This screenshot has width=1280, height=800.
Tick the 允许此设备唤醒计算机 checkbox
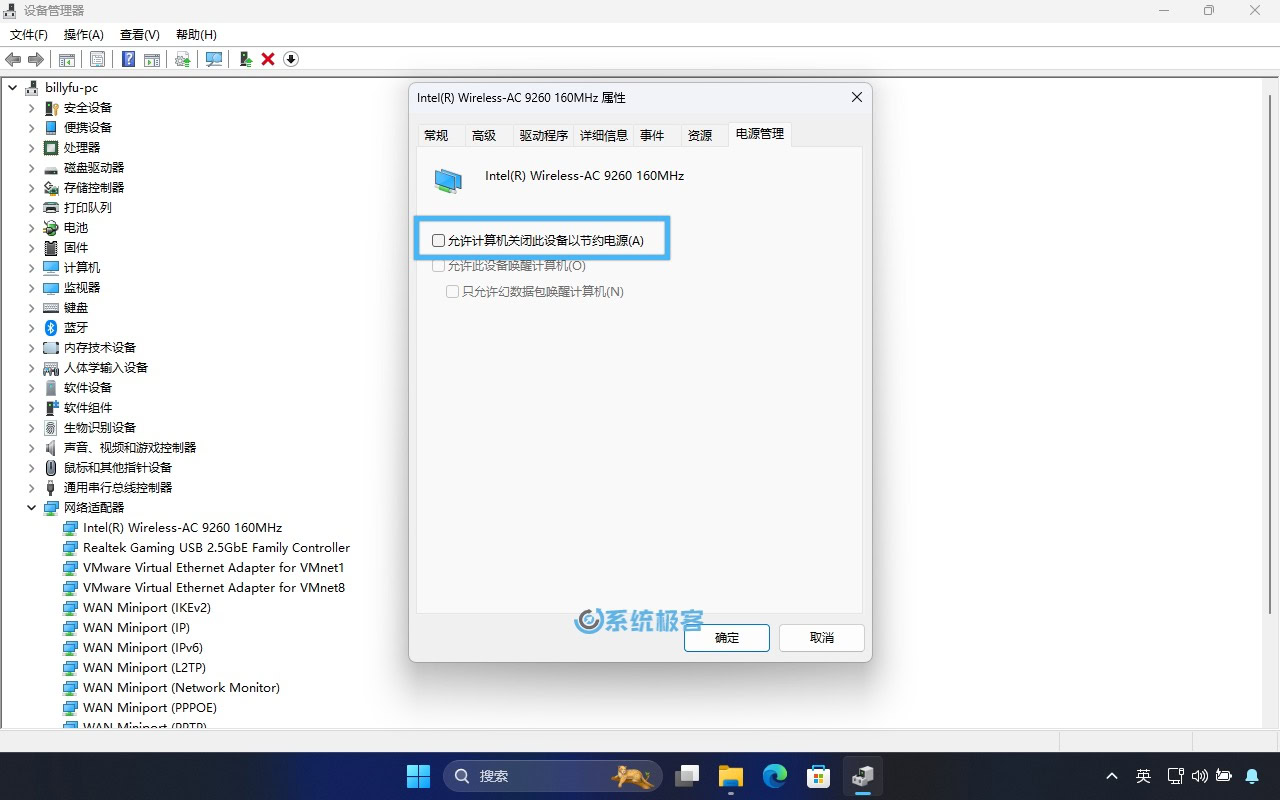point(438,266)
